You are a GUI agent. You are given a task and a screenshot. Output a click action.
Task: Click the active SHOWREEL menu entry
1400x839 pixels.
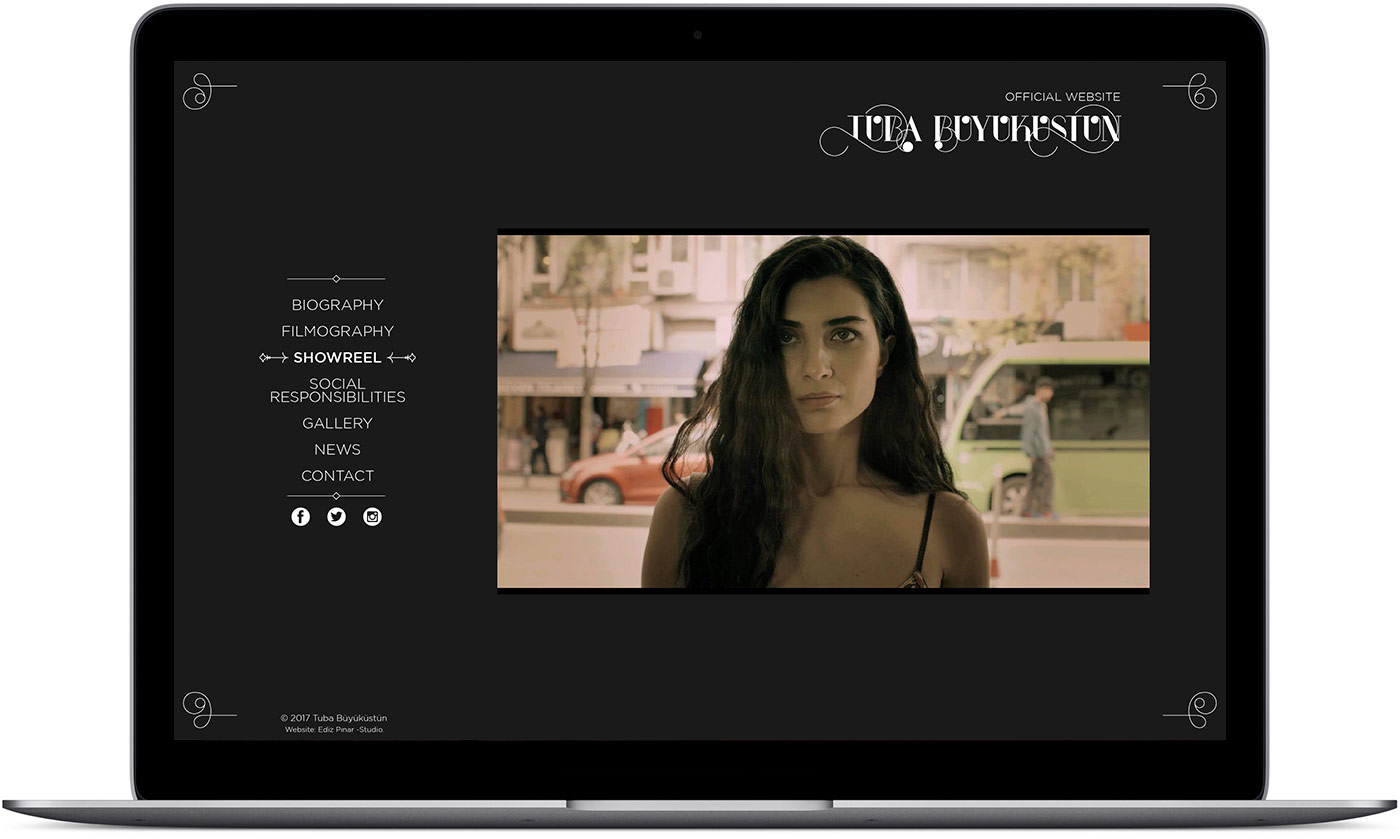click(x=336, y=357)
